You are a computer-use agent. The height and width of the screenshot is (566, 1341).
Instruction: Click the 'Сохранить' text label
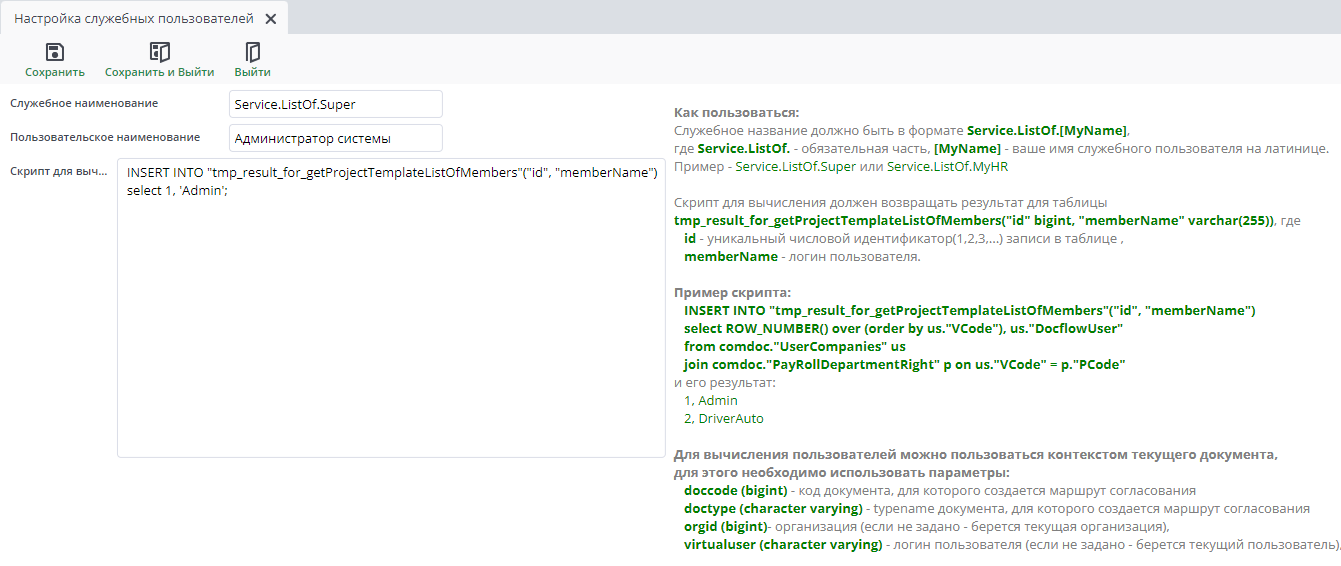pos(55,72)
